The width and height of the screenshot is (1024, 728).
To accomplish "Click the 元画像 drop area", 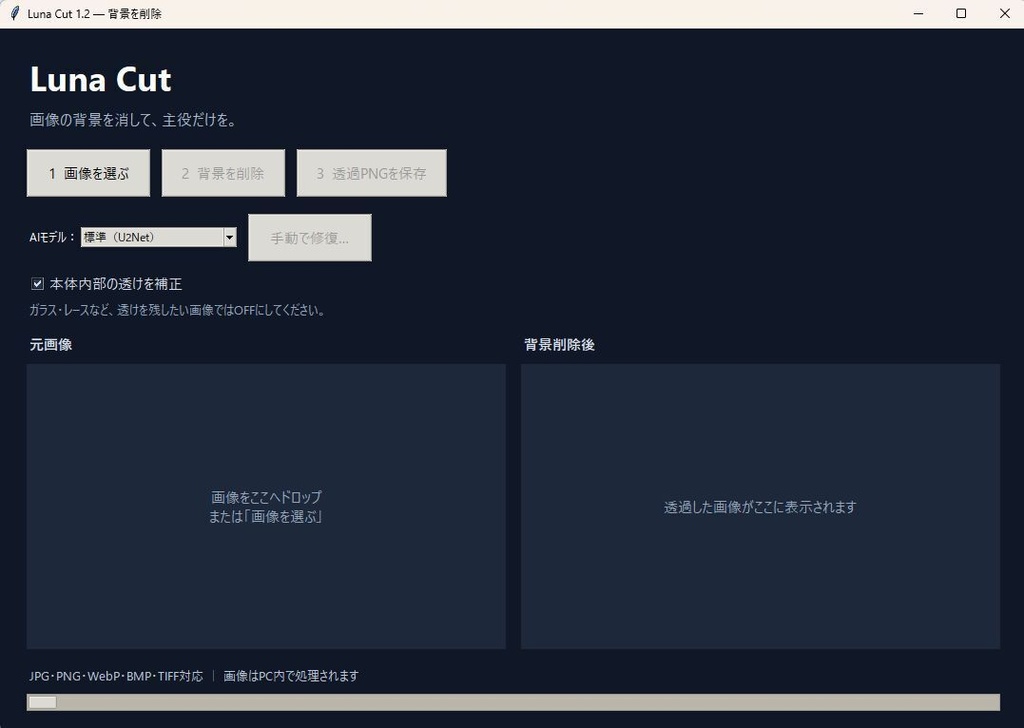I will pyautogui.click(x=266, y=506).
